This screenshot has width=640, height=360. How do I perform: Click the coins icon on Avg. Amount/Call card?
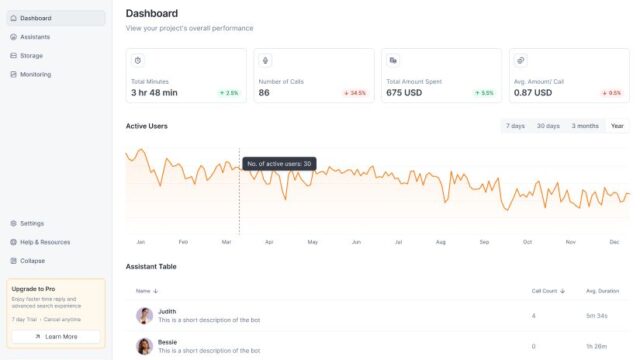click(520, 60)
